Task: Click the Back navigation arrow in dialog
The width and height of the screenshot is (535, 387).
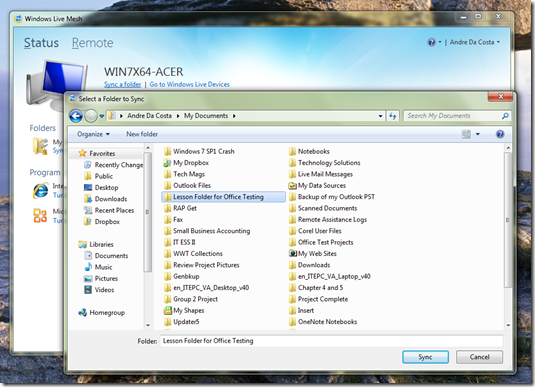Action: point(76,116)
